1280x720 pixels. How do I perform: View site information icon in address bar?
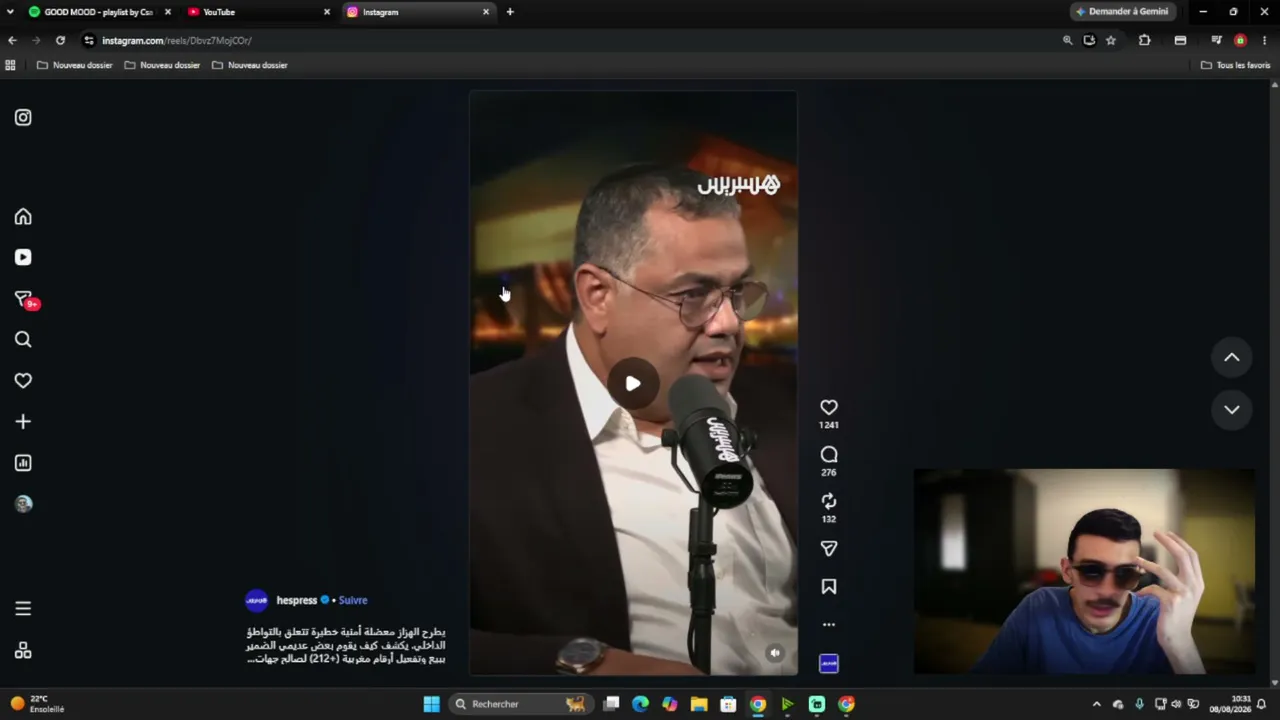click(89, 40)
